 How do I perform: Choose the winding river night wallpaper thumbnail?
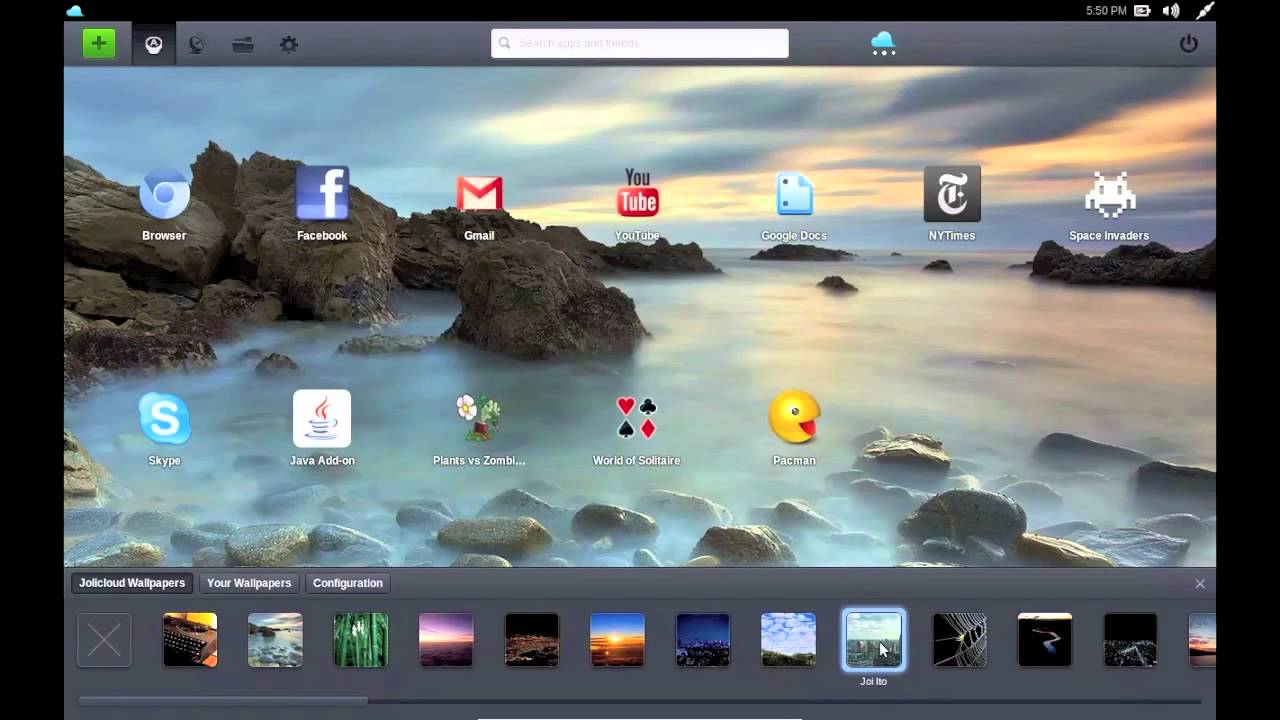[1045, 640]
